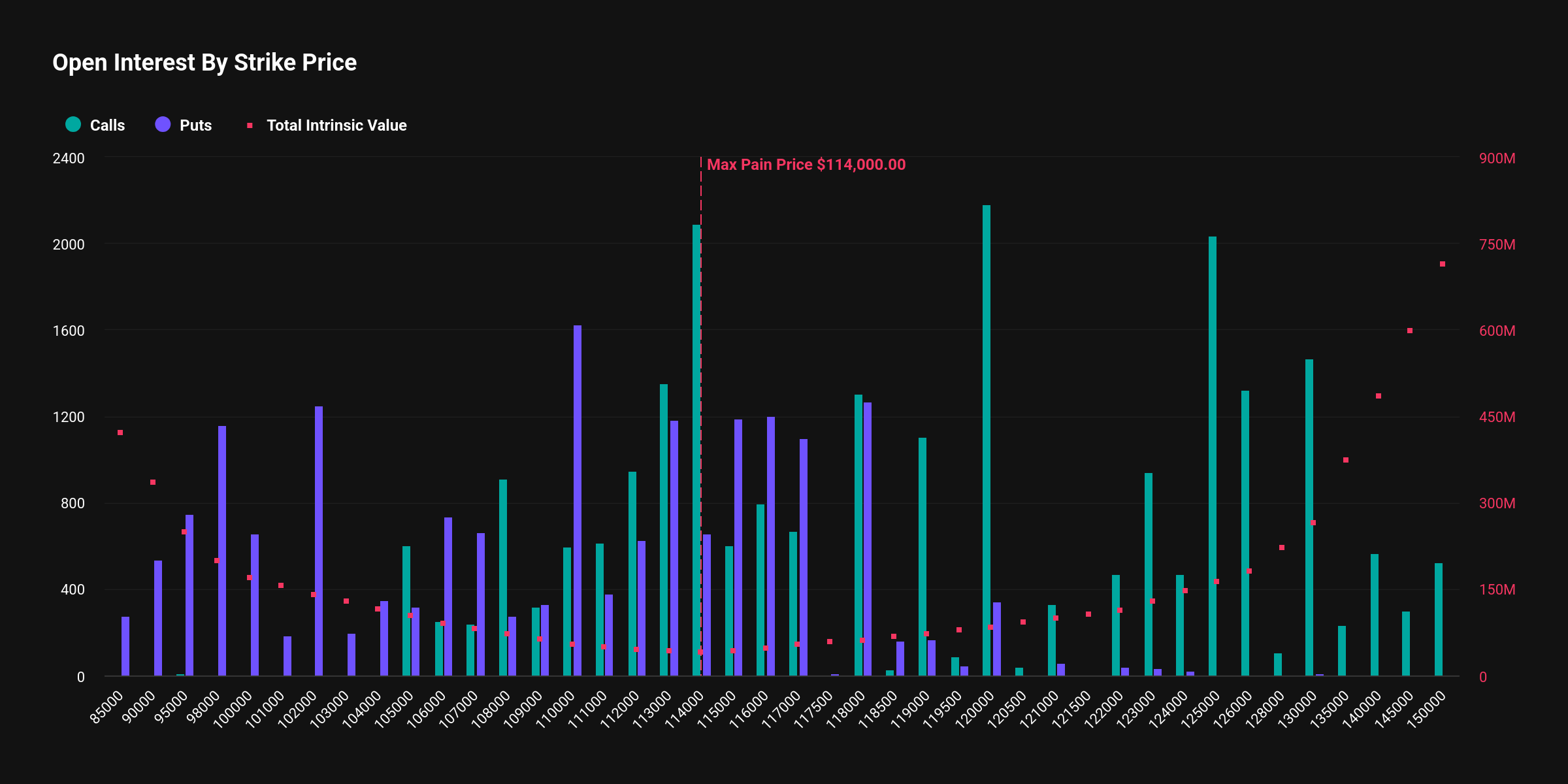Click the intrinsic value marker at strike 140000
This screenshot has height=784, width=1568.
1379,396
